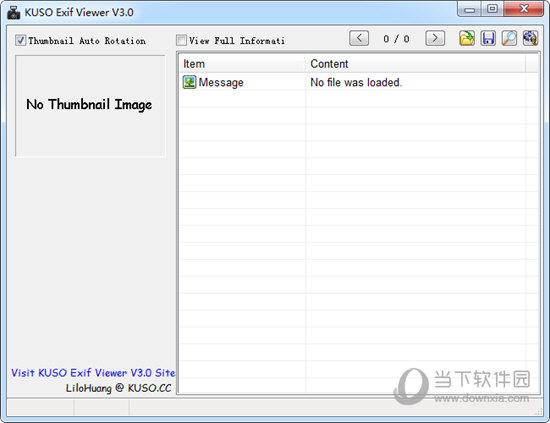Open Visit KUSO Exif Viewer V3.0 Site link
The width and height of the screenshot is (550, 423).
(93, 372)
